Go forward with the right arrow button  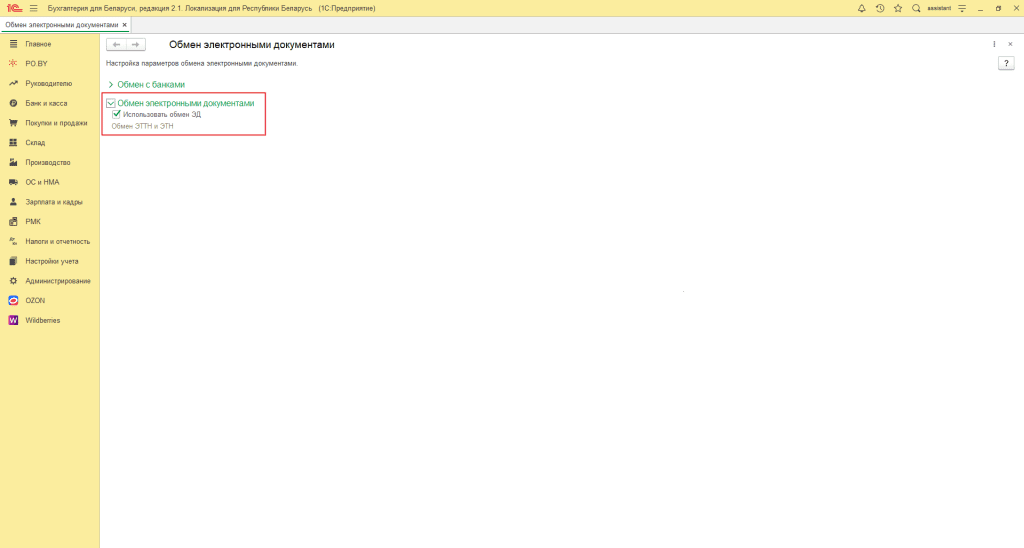coord(135,44)
